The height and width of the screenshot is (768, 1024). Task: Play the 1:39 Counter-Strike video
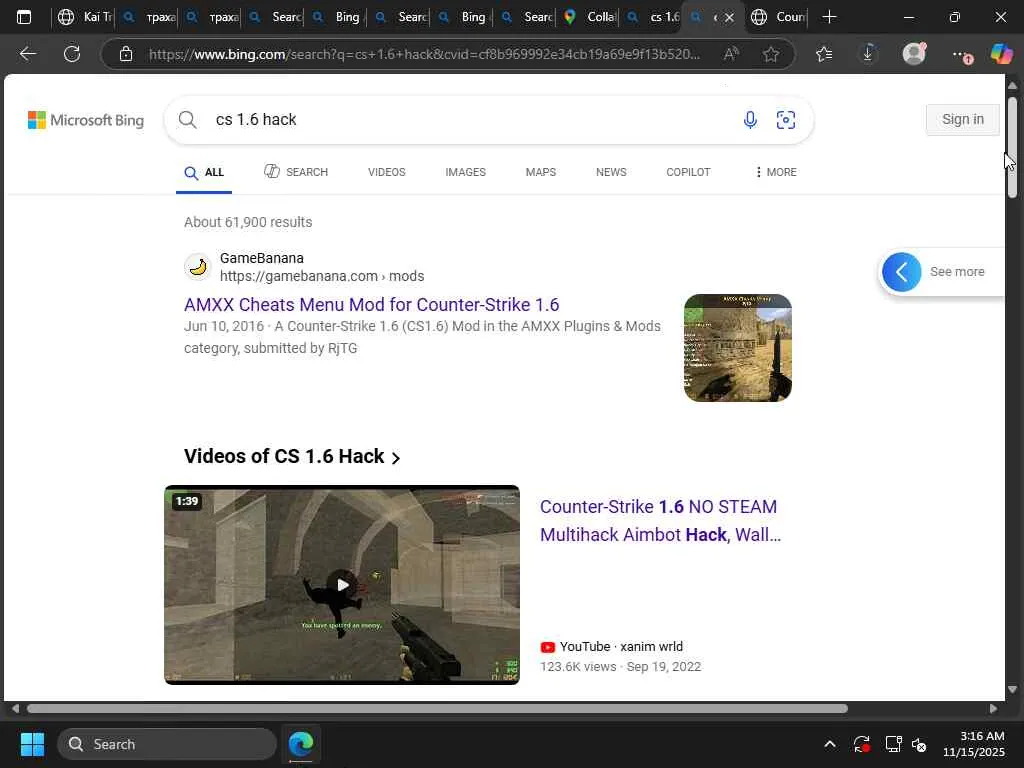coord(342,584)
